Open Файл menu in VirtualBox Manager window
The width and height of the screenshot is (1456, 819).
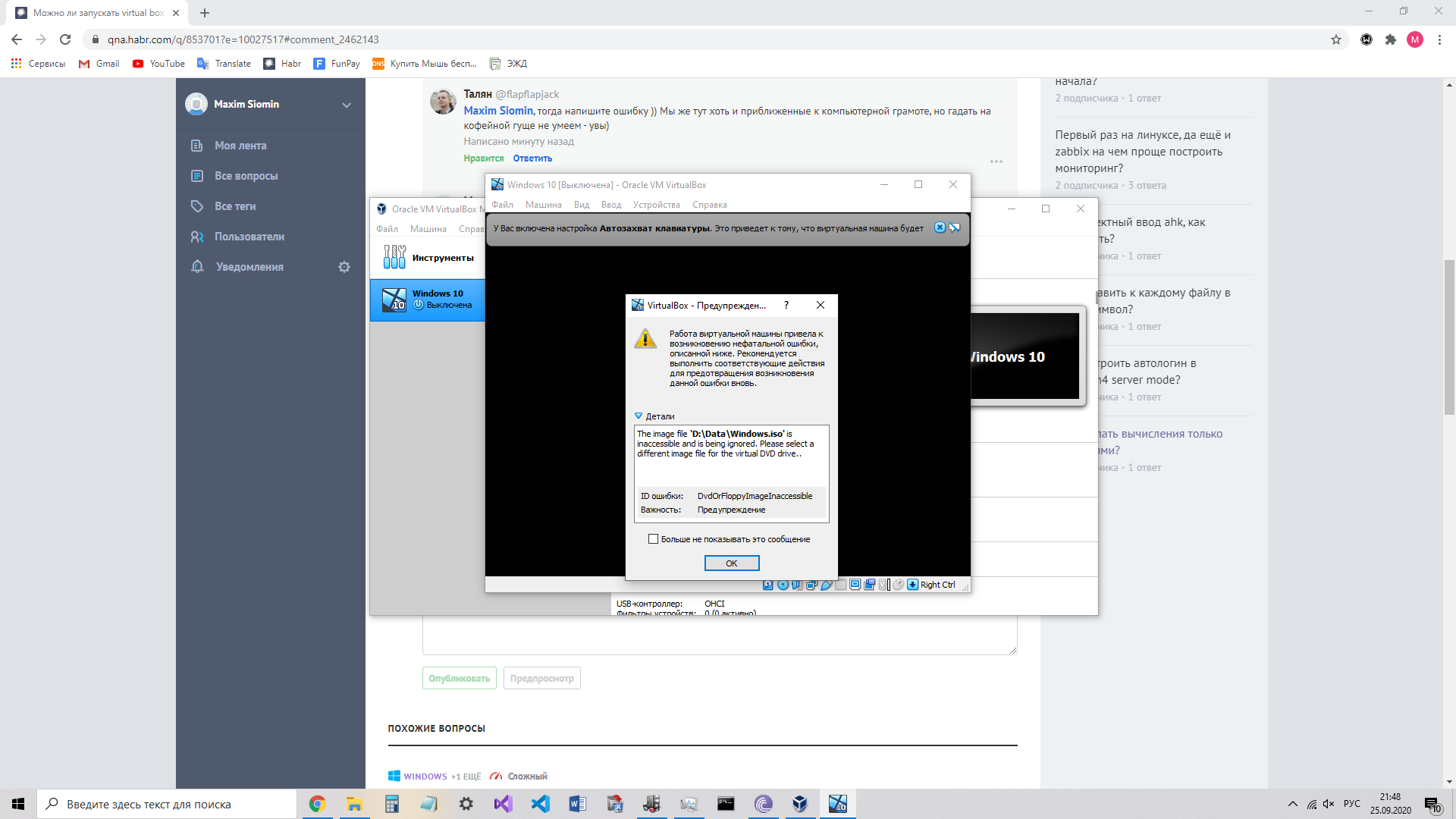(x=387, y=229)
